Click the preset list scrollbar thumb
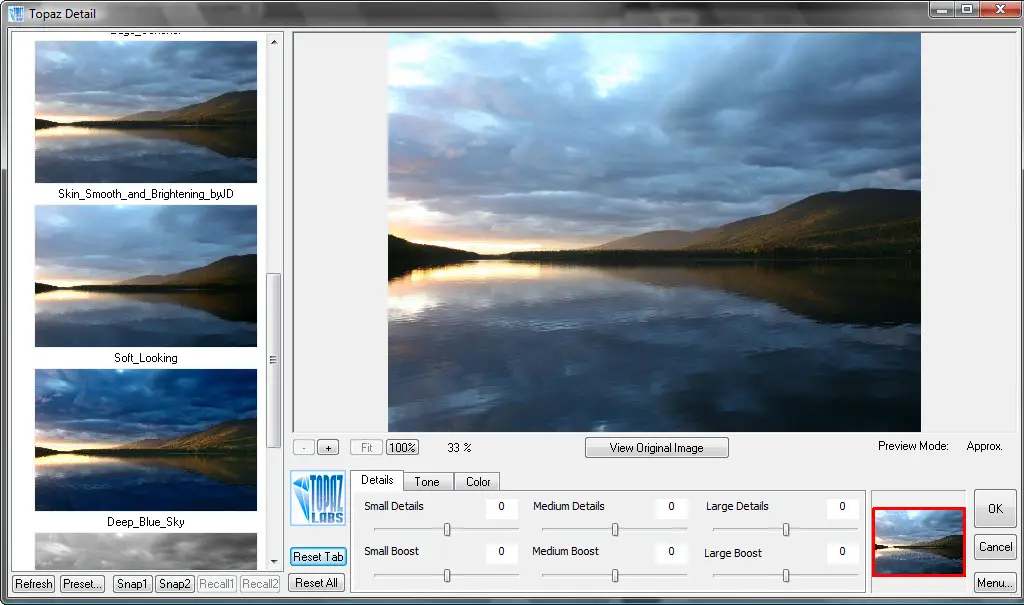Screen dimensions: 1024x605 coord(274,360)
